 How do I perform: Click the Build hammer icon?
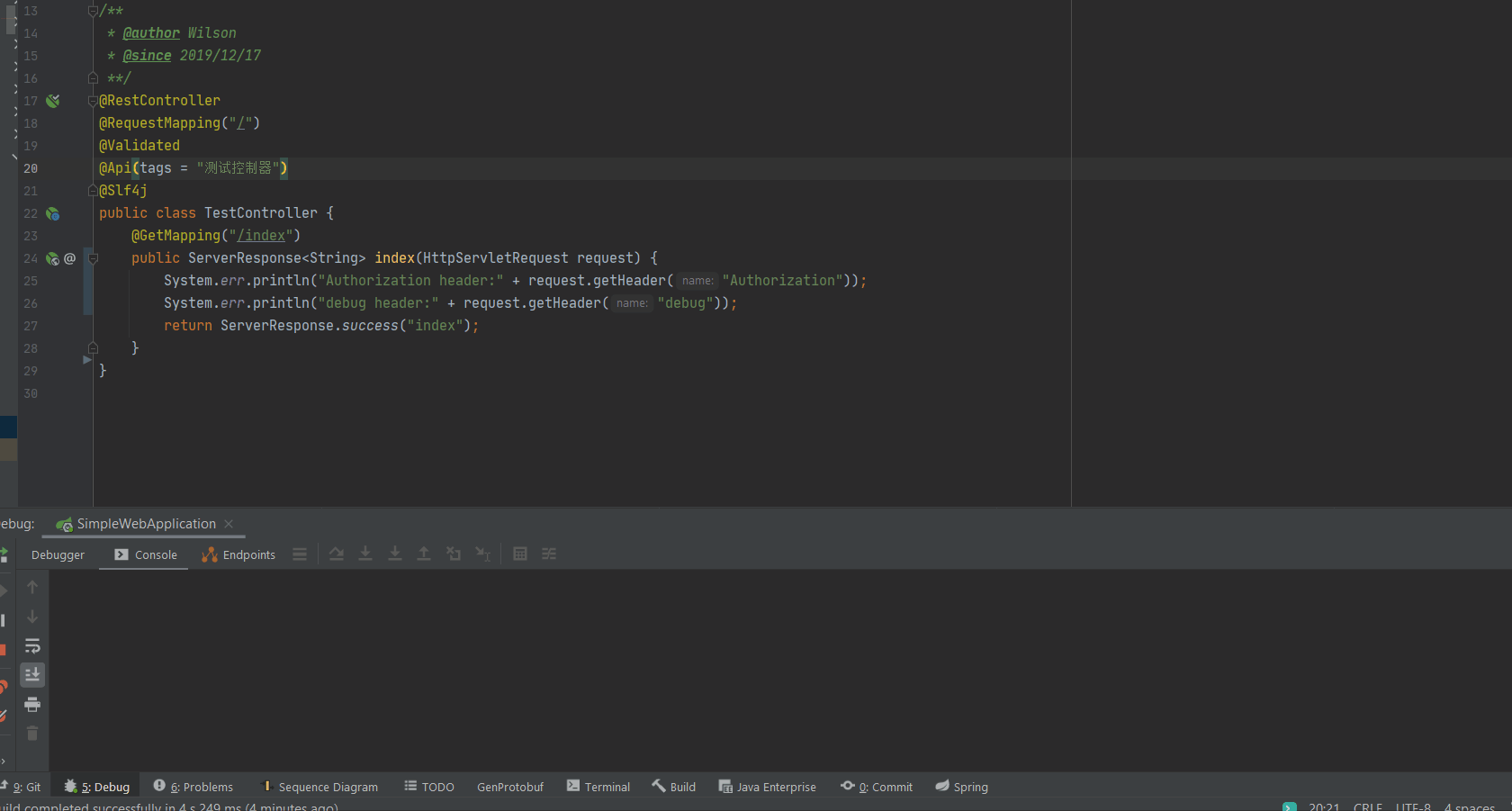click(659, 786)
